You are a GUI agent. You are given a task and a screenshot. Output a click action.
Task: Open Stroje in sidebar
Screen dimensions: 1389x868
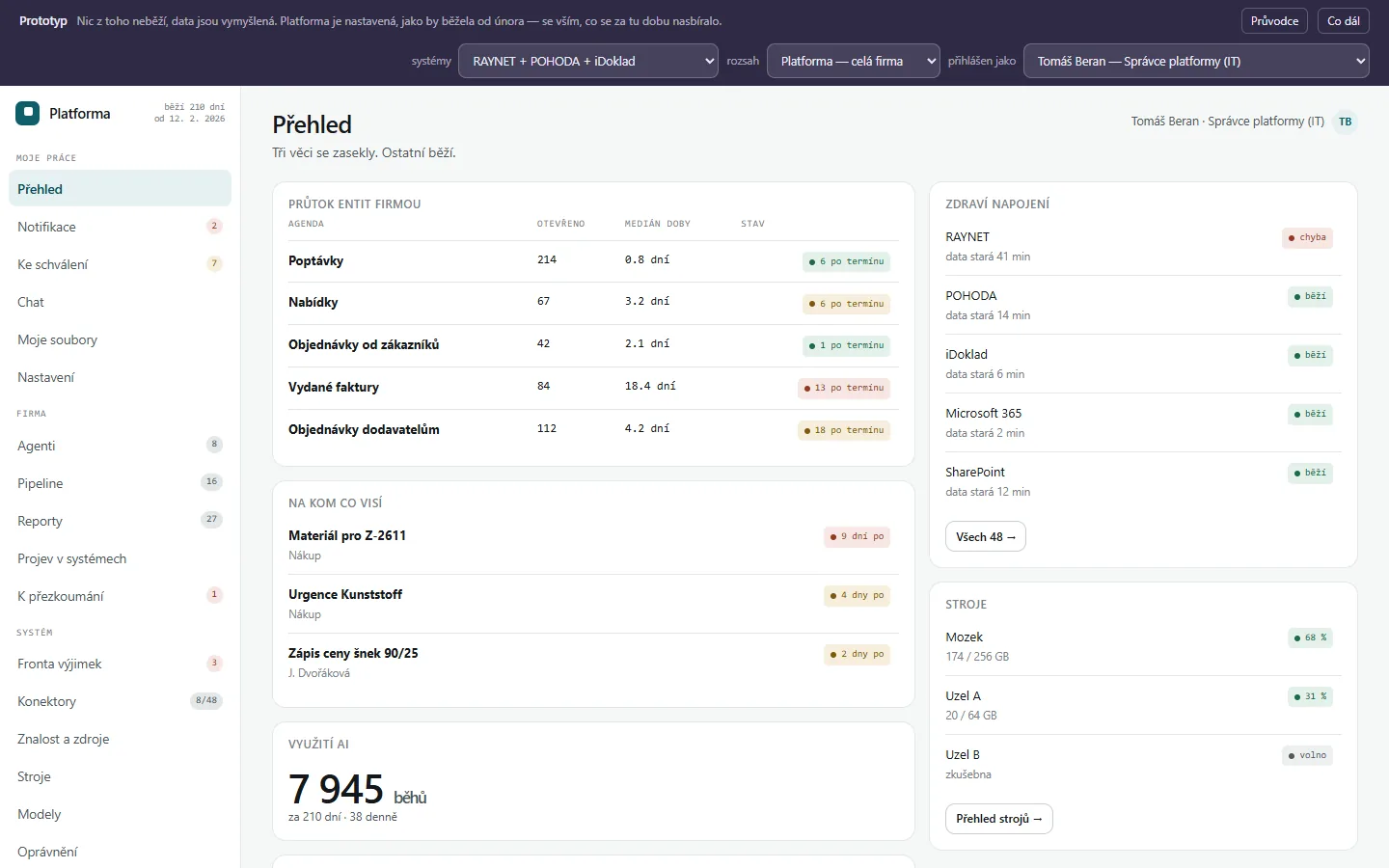[120, 776]
